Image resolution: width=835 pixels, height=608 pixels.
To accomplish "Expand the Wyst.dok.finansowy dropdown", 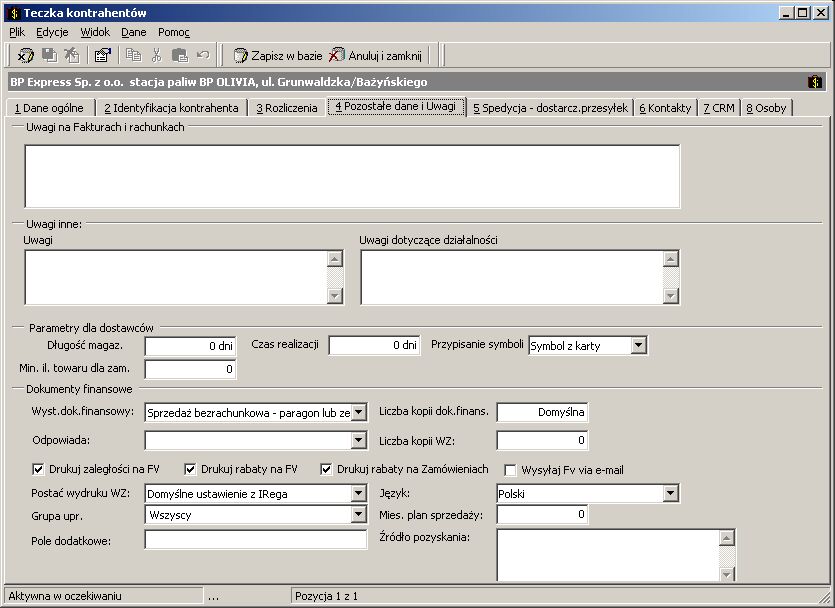I will point(359,412).
